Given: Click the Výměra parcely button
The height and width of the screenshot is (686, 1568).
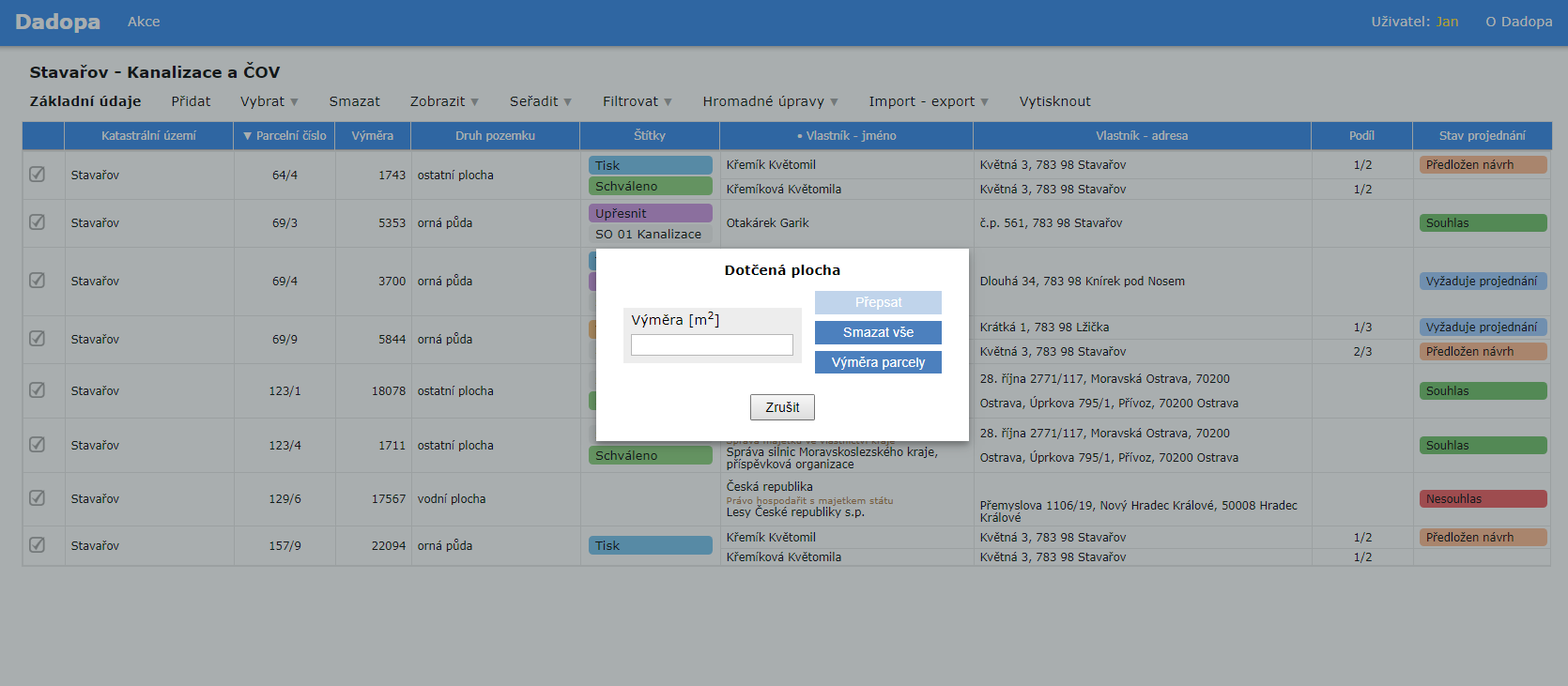Looking at the screenshot, I should [x=878, y=362].
